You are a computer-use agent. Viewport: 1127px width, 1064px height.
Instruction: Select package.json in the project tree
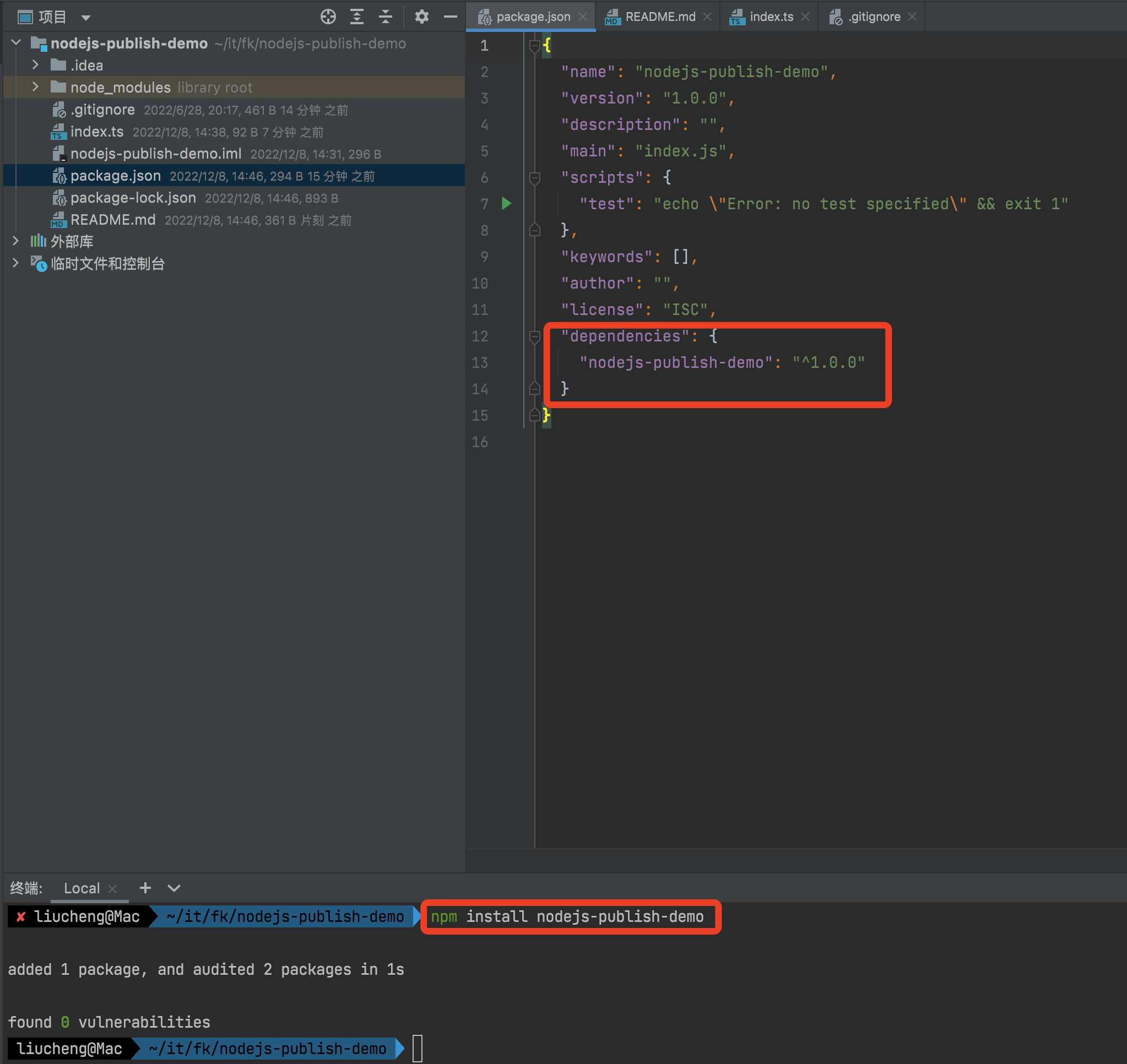click(x=115, y=176)
